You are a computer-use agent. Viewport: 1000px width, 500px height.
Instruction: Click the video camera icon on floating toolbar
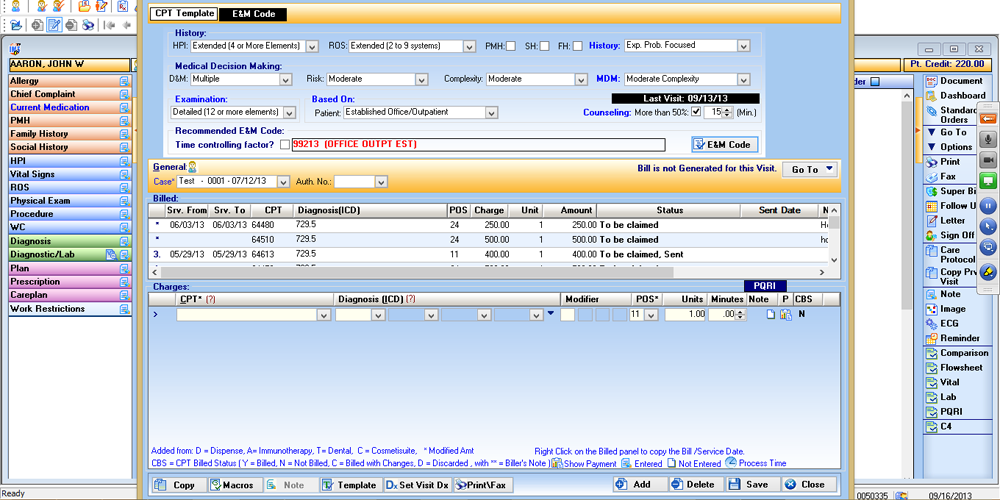tap(988, 159)
